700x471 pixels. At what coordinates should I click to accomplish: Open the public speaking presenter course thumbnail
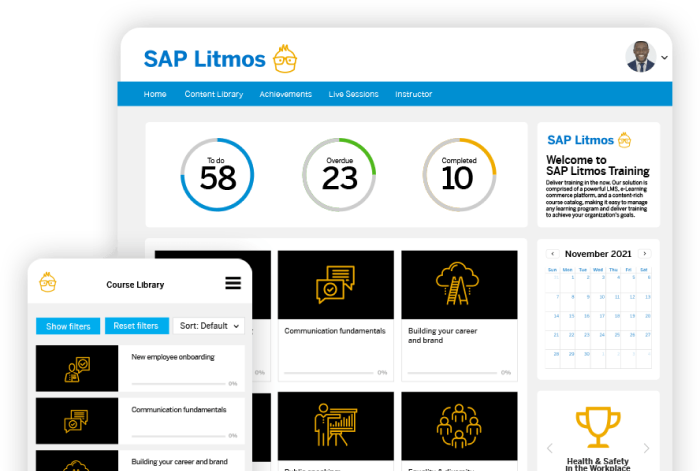click(336, 426)
